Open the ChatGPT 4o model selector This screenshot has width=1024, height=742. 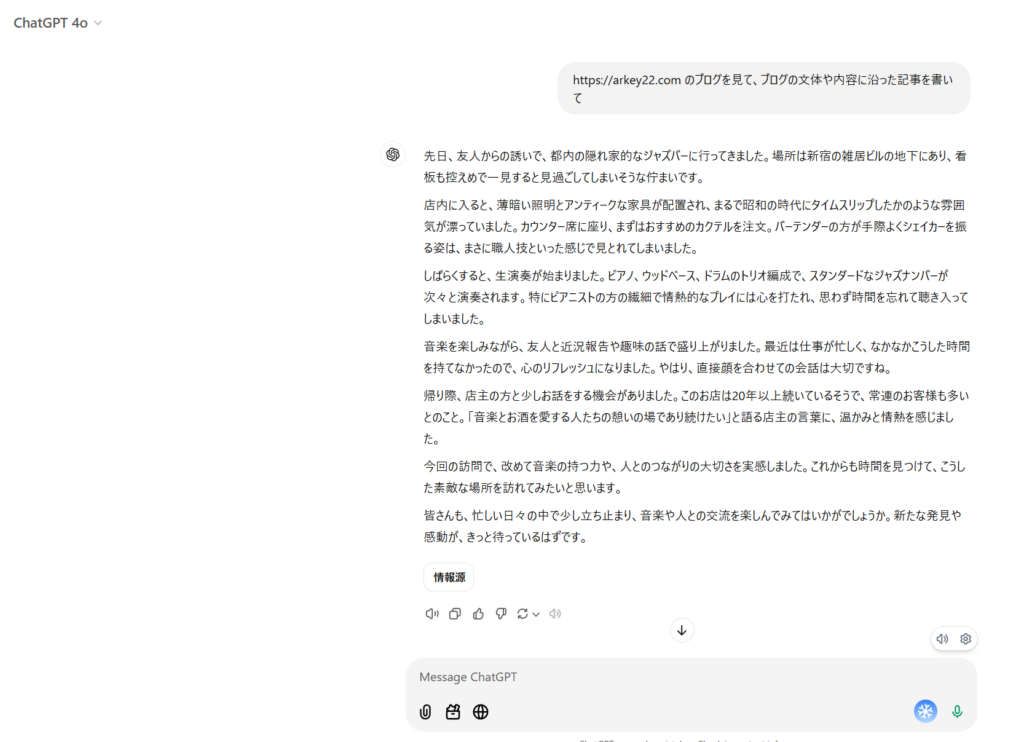point(57,20)
